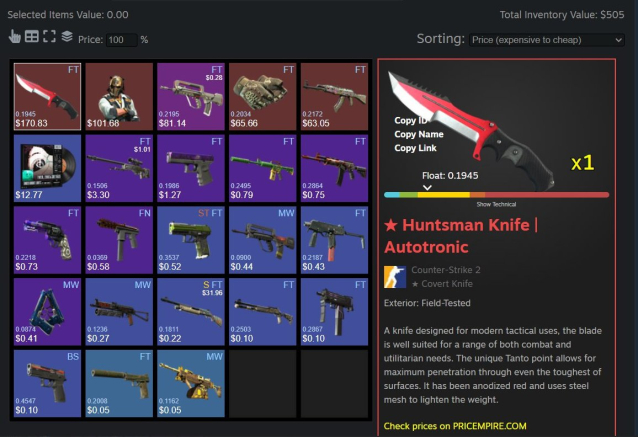Click the Price percentage input field
Screen dimensions: 638x437
121,40
